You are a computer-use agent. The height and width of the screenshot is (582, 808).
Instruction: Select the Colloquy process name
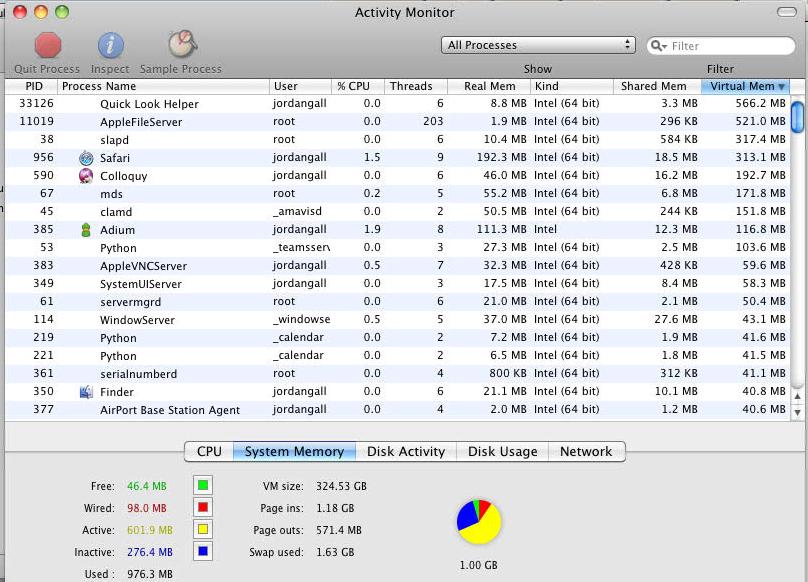pyautogui.click(x=124, y=176)
